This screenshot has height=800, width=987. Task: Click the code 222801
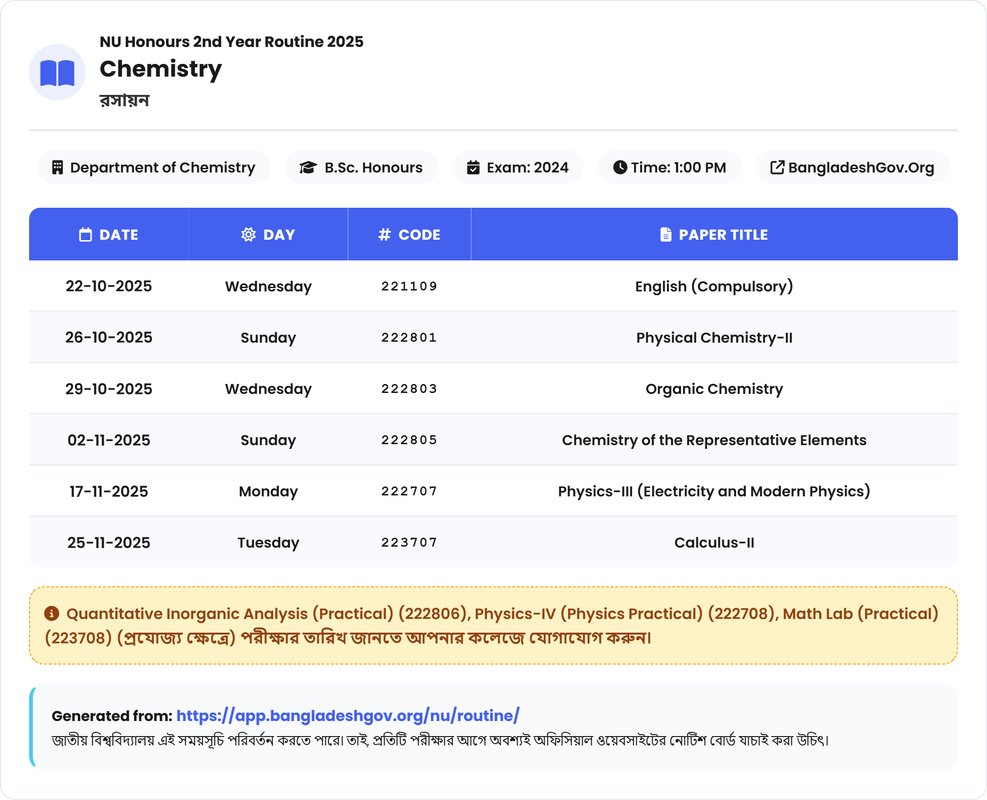[409, 337]
